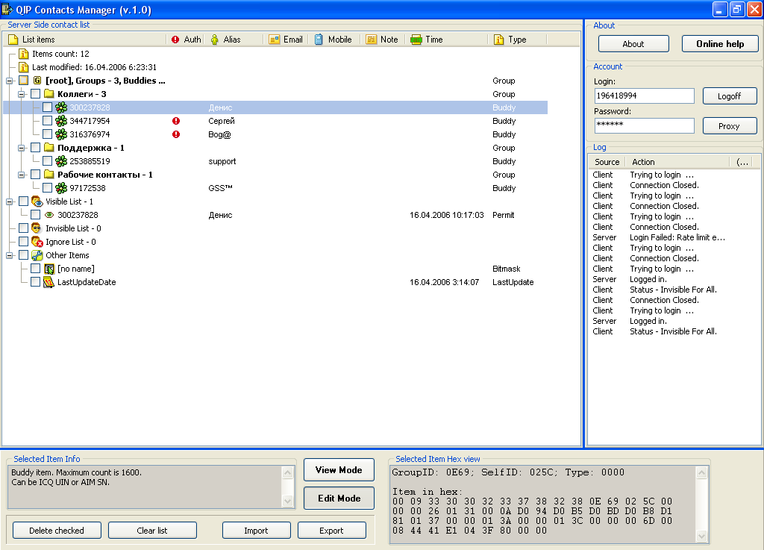
Task: Click the Invisible List face icon
Action: 37,228
